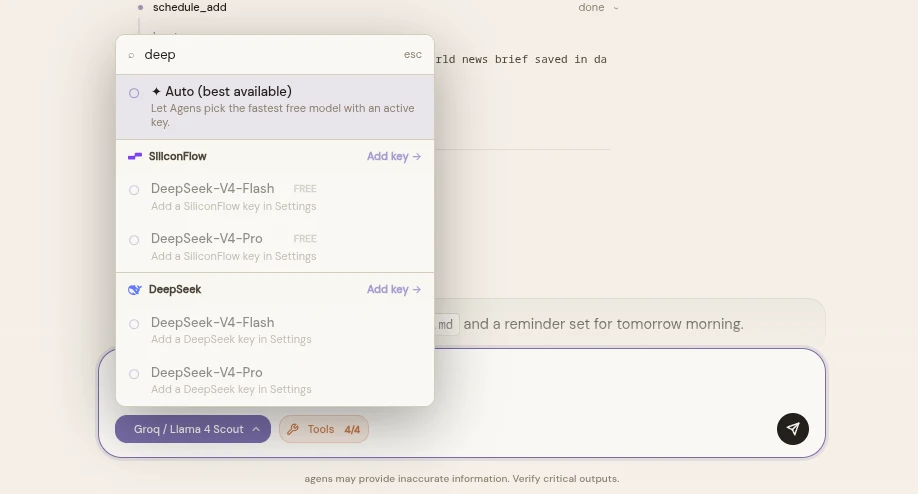This screenshot has height=494, width=918.
Task: Click the schedule_add tool call row
Action: click(x=378, y=8)
